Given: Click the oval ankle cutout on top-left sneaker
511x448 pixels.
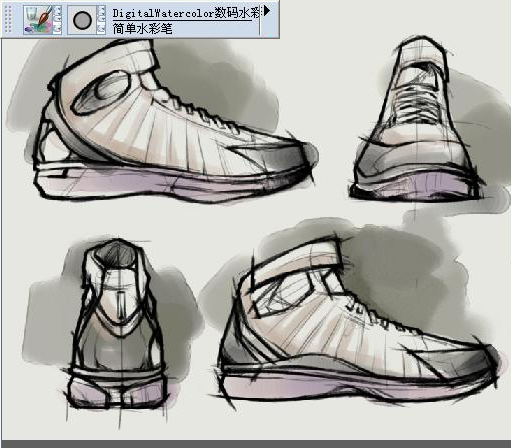Looking at the screenshot, I should [101, 93].
